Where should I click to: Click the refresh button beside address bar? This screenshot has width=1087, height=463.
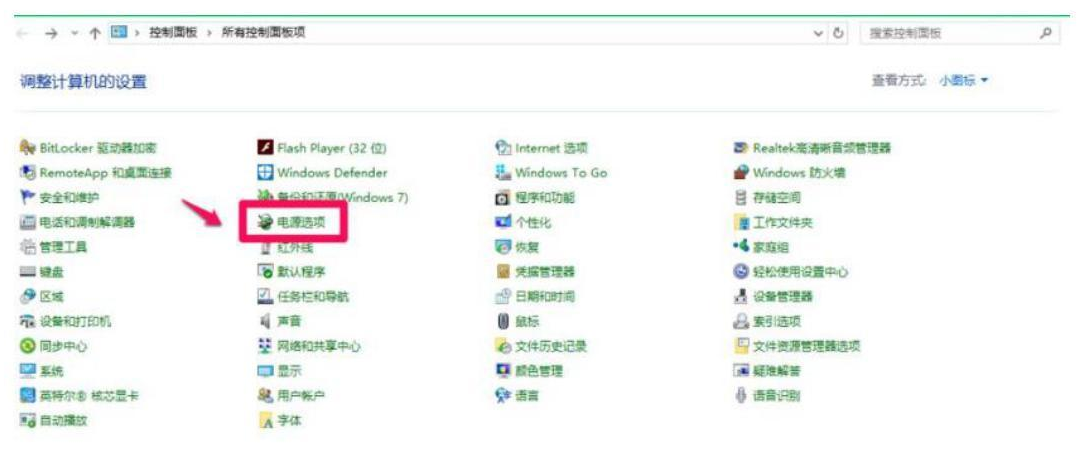click(838, 33)
